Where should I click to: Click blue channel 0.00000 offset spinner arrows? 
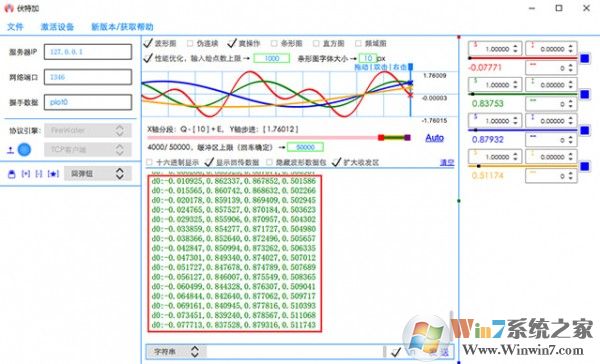coord(571,121)
